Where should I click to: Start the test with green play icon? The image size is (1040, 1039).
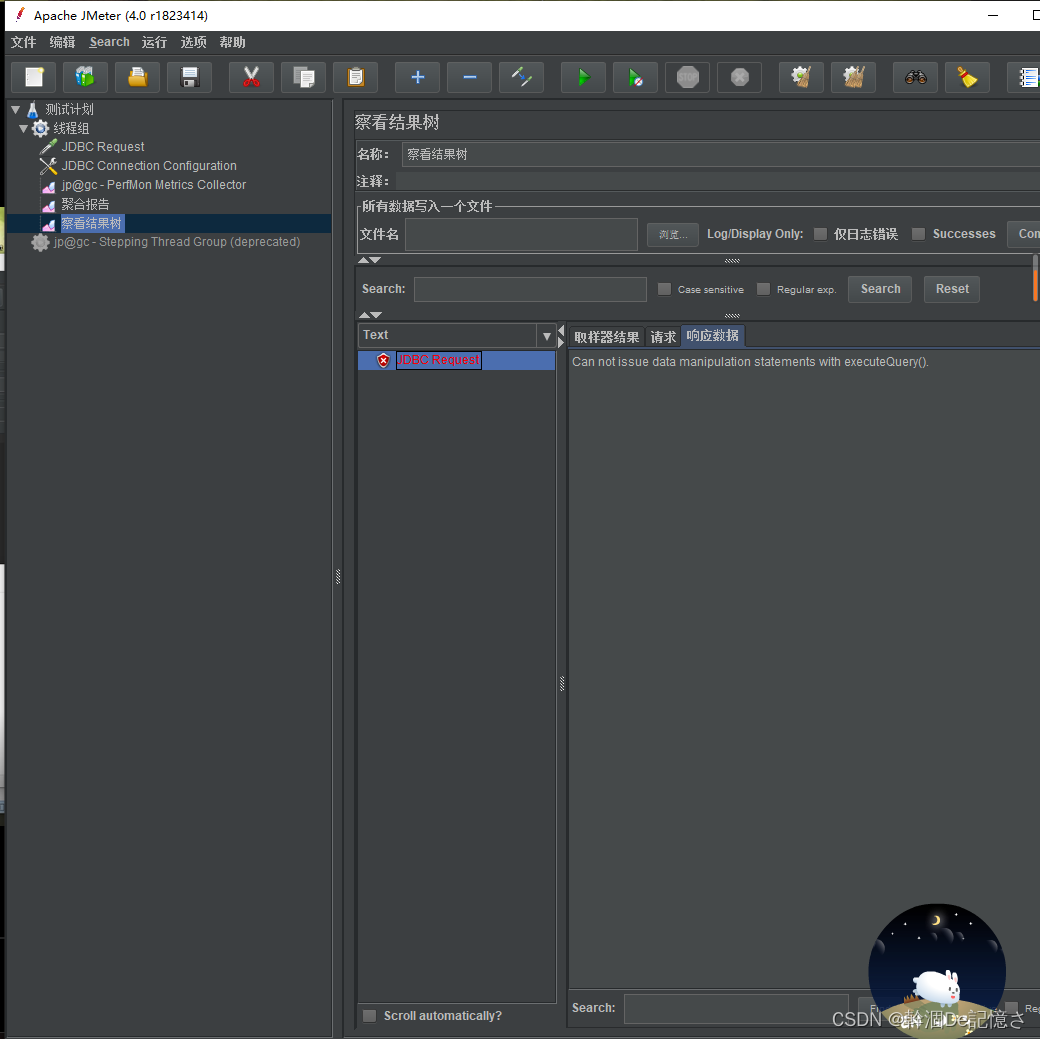[583, 78]
